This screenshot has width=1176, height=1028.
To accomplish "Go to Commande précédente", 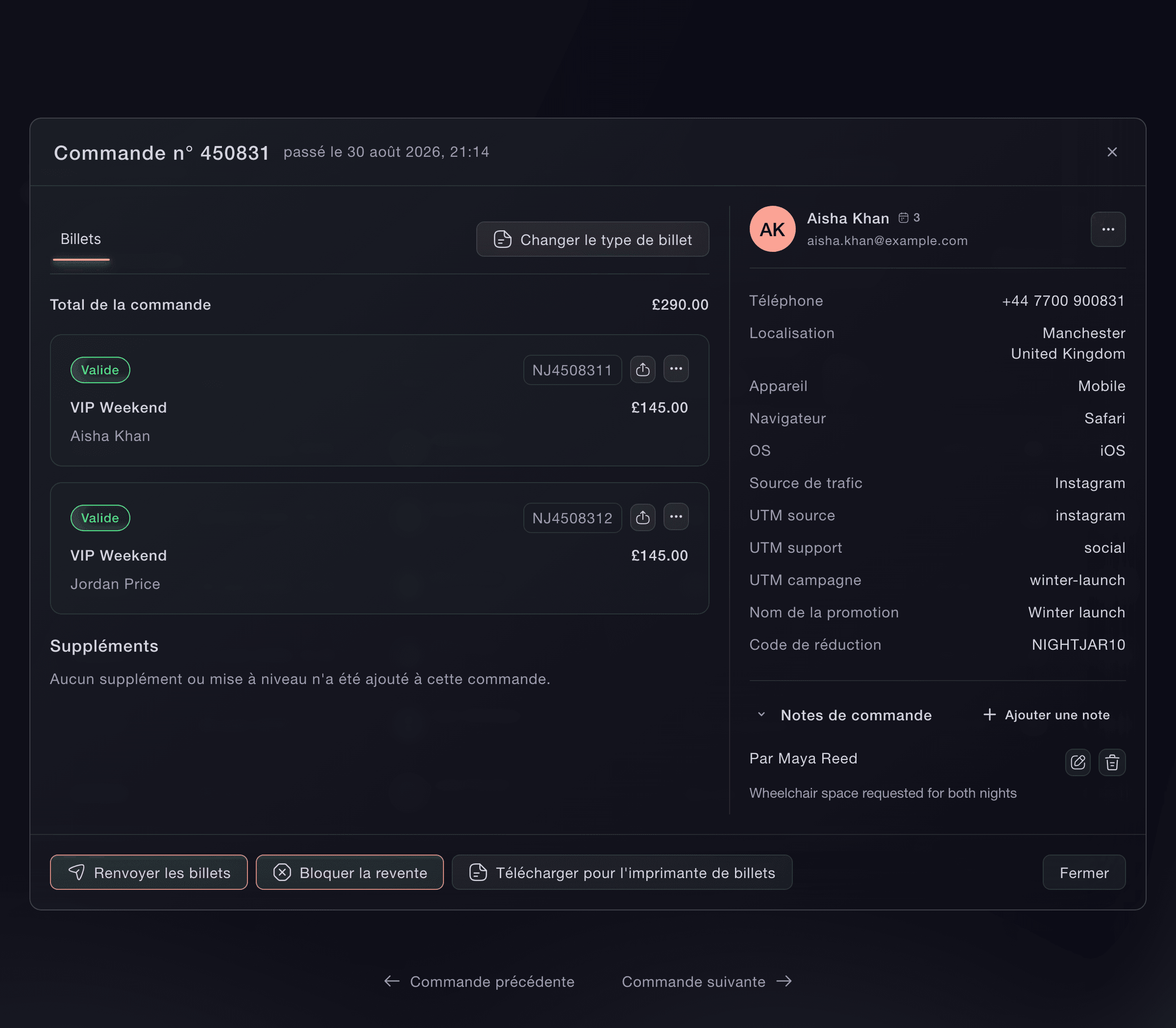I will pyautogui.click(x=479, y=981).
